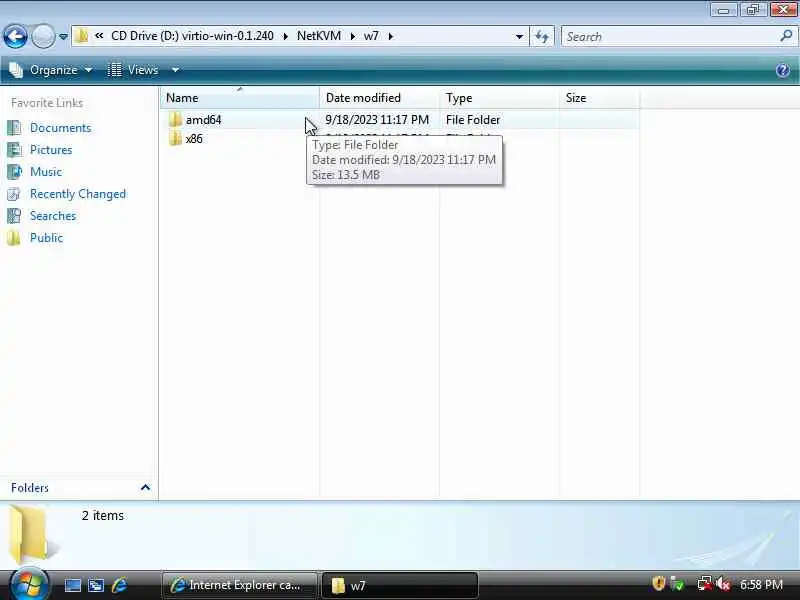Expand the hidden breadcrumb path chevrons
The height and width of the screenshot is (600, 800).
99,36
